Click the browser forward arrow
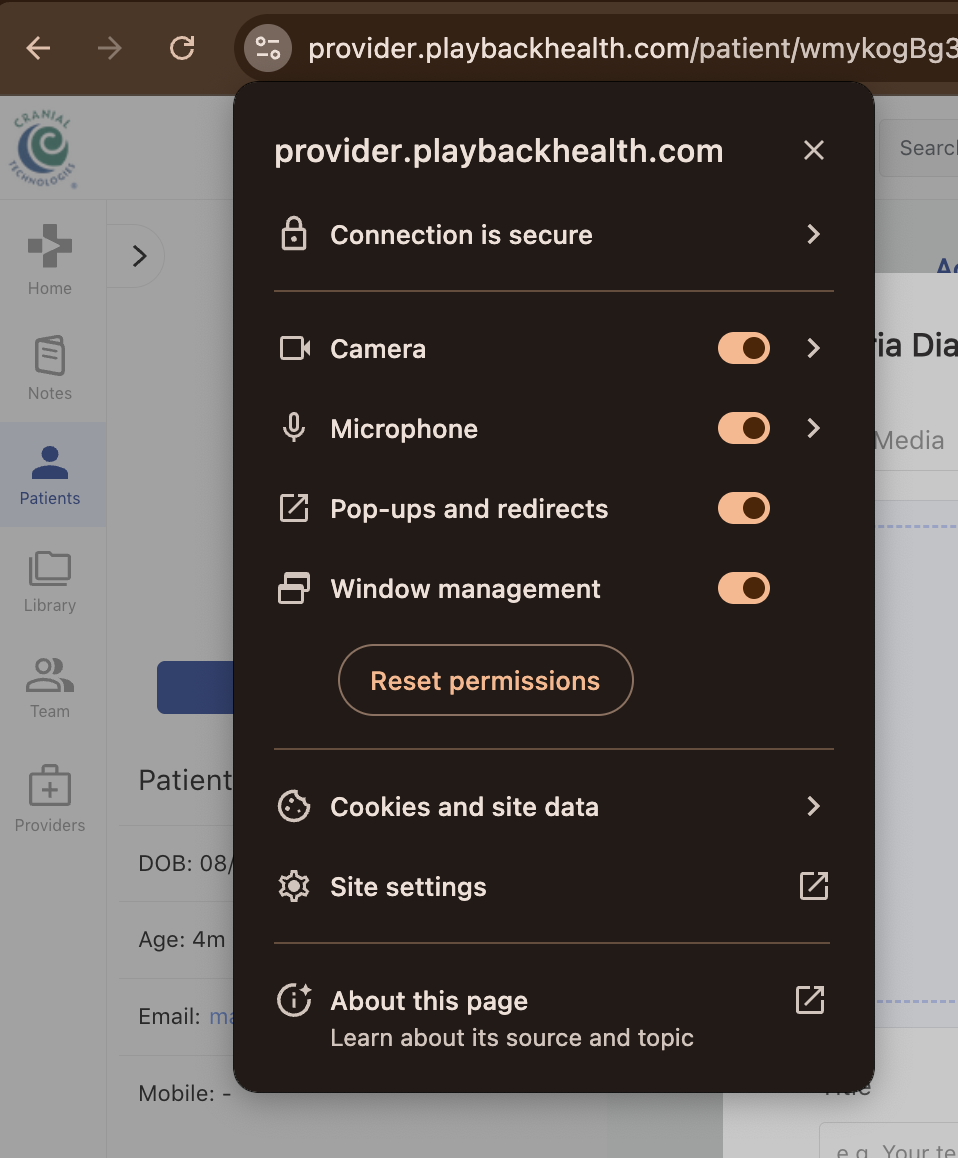The height and width of the screenshot is (1158, 958). tap(109, 49)
